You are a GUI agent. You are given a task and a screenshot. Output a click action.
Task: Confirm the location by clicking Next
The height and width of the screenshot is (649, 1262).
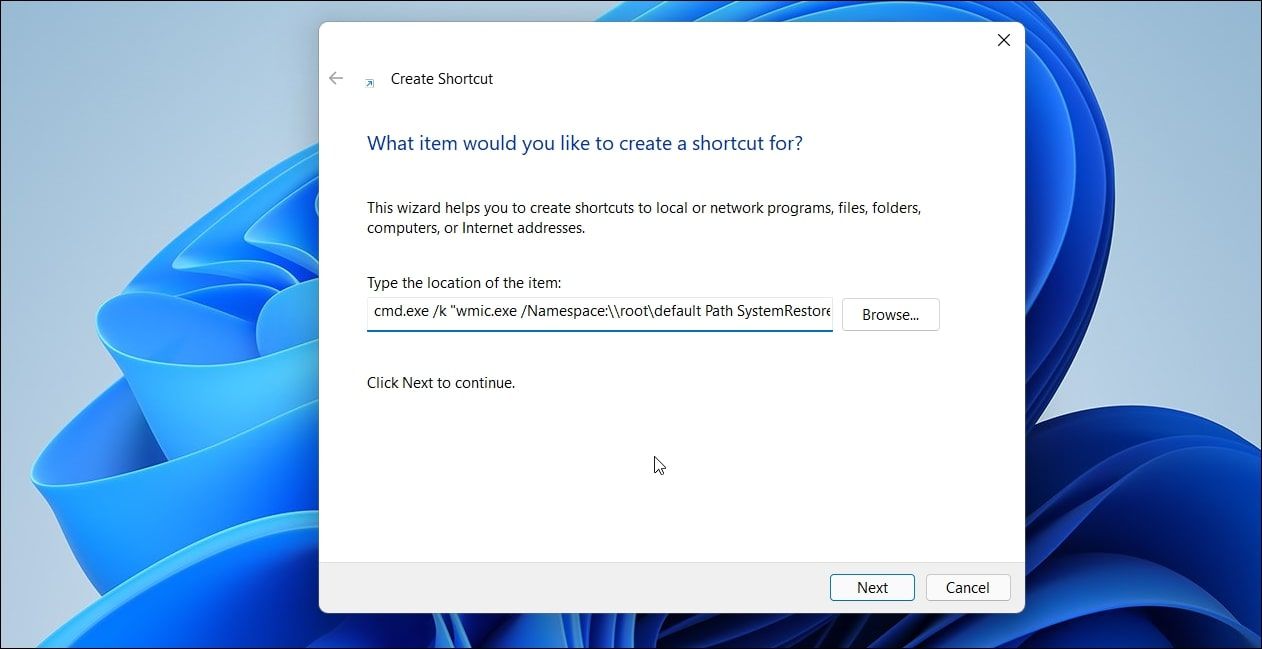click(x=871, y=587)
